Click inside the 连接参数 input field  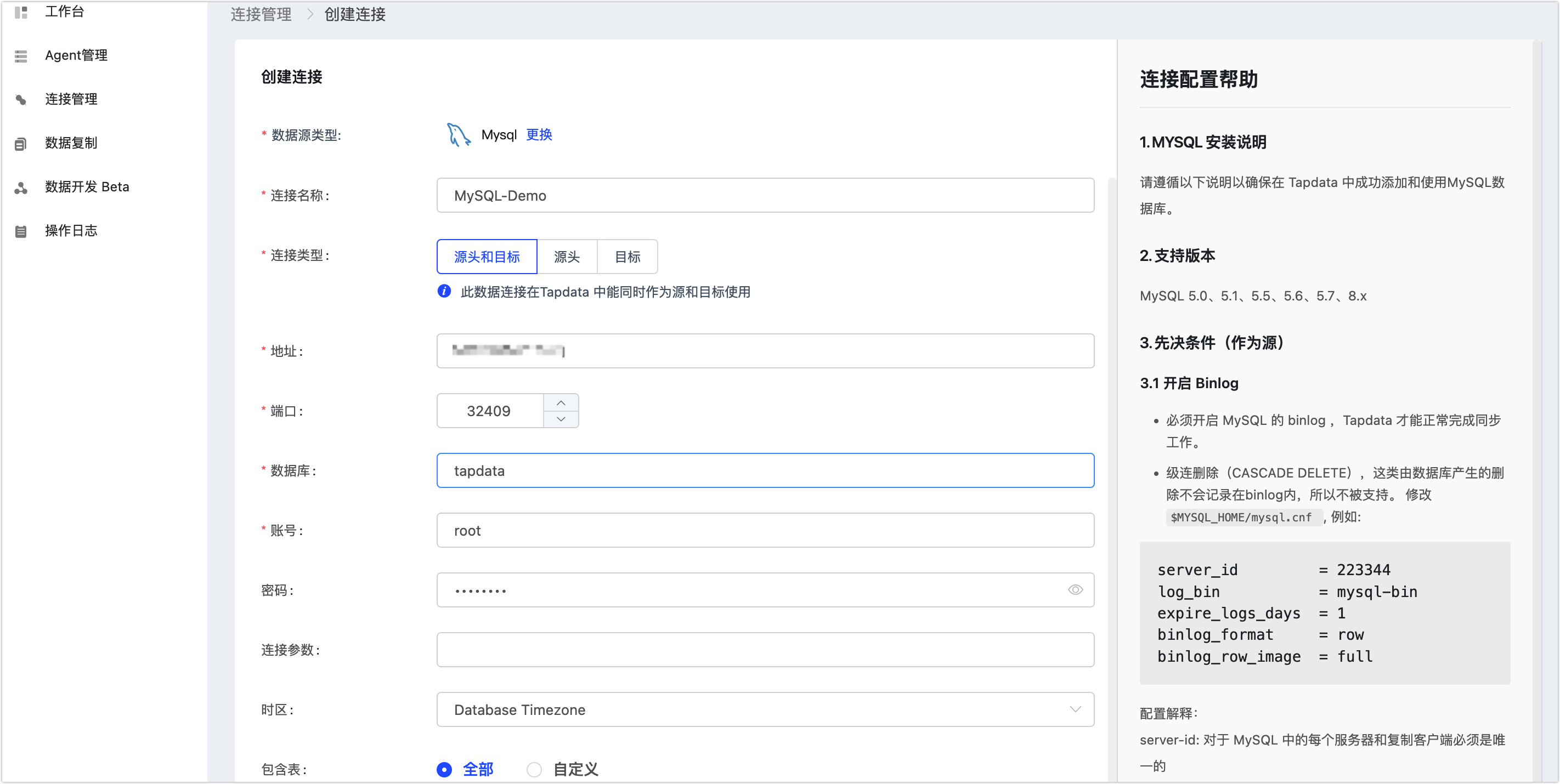click(x=765, y=649)
